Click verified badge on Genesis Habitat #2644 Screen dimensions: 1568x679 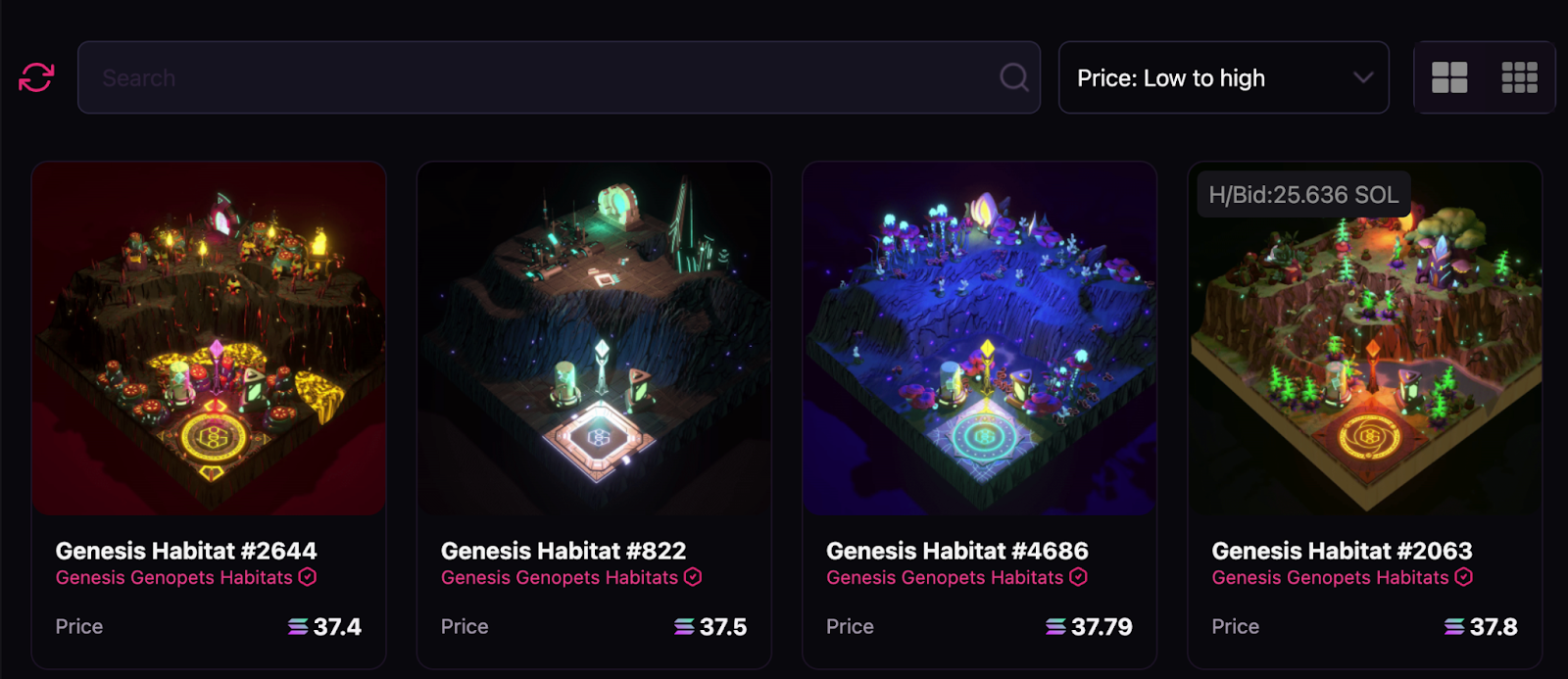pos(308,577)
